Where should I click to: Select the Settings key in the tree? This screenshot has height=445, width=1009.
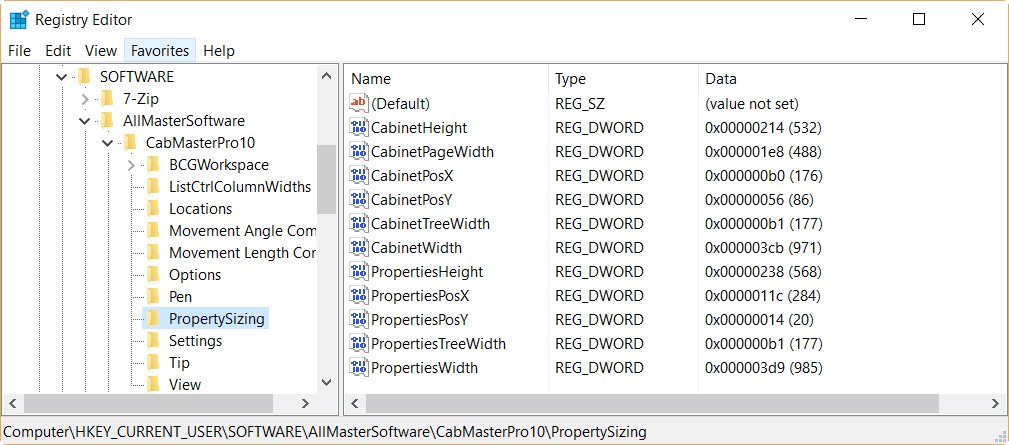pyautogui.click(x=195, y=341)
